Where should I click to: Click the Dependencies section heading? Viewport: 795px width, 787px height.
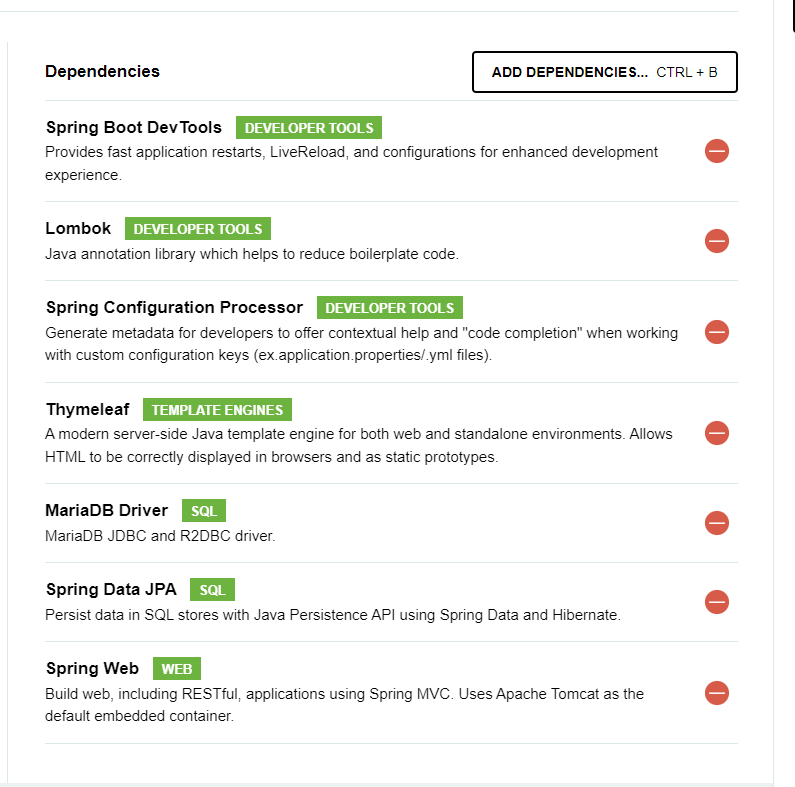[102, 71]
